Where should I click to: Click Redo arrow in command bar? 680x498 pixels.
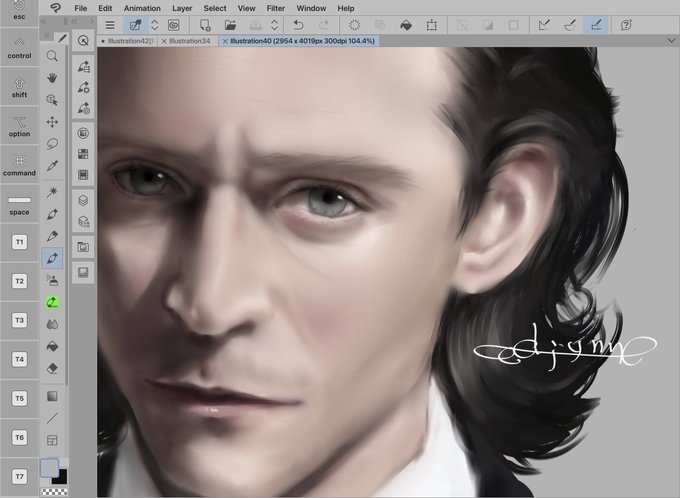(324, 25)
